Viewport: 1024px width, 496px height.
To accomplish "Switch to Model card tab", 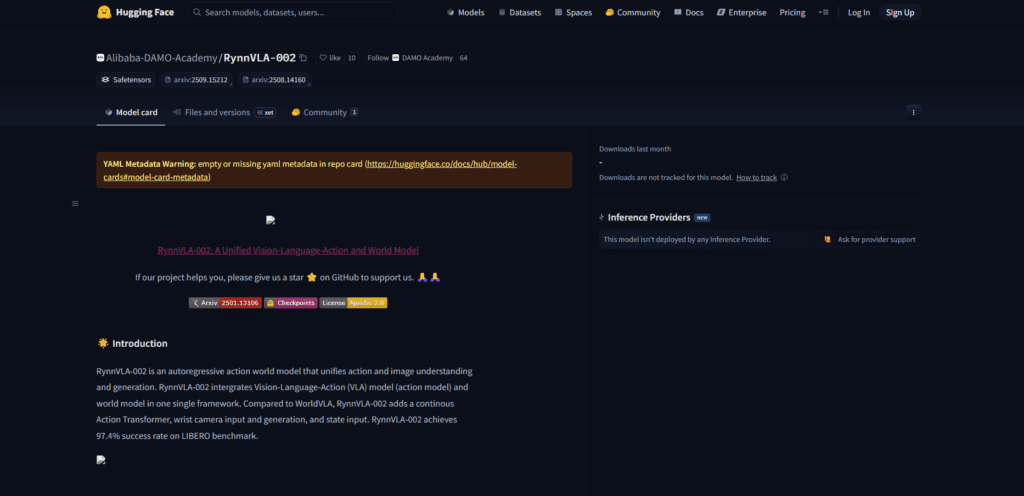I will pos(131,112).
